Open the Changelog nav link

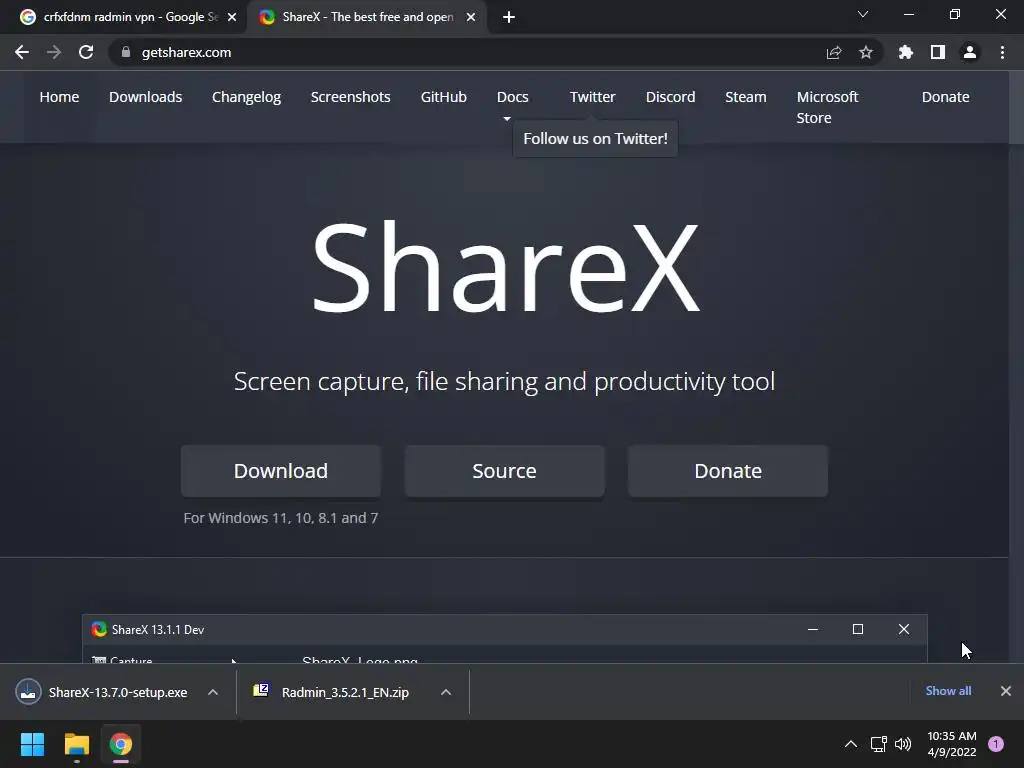(246, 97)
